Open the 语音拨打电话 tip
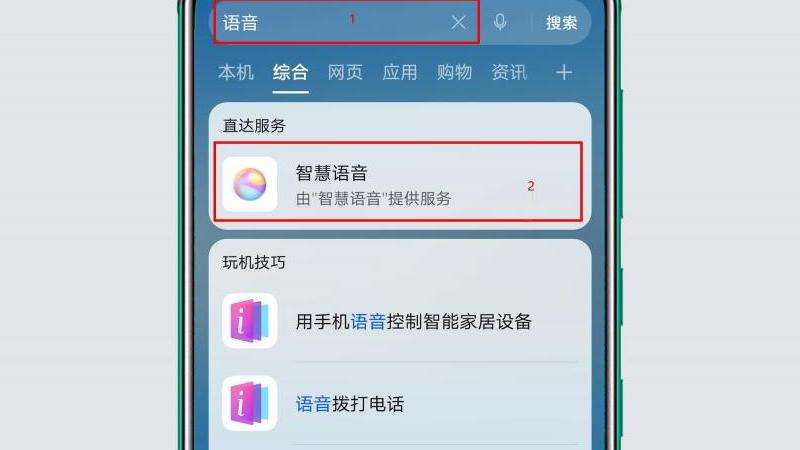 (x=350, y=404)
